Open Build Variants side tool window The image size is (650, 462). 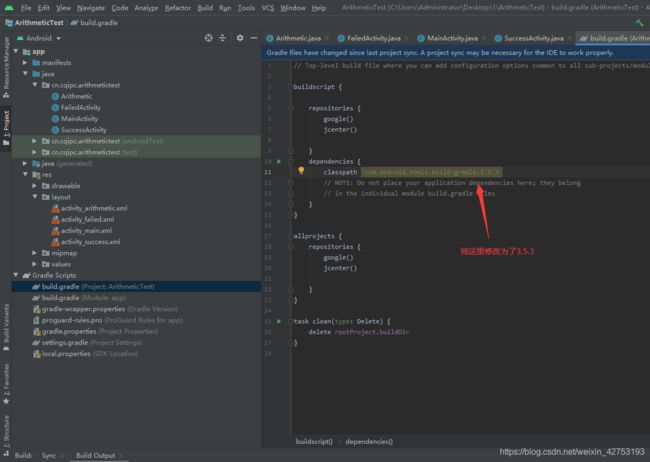tap(6, 328)
